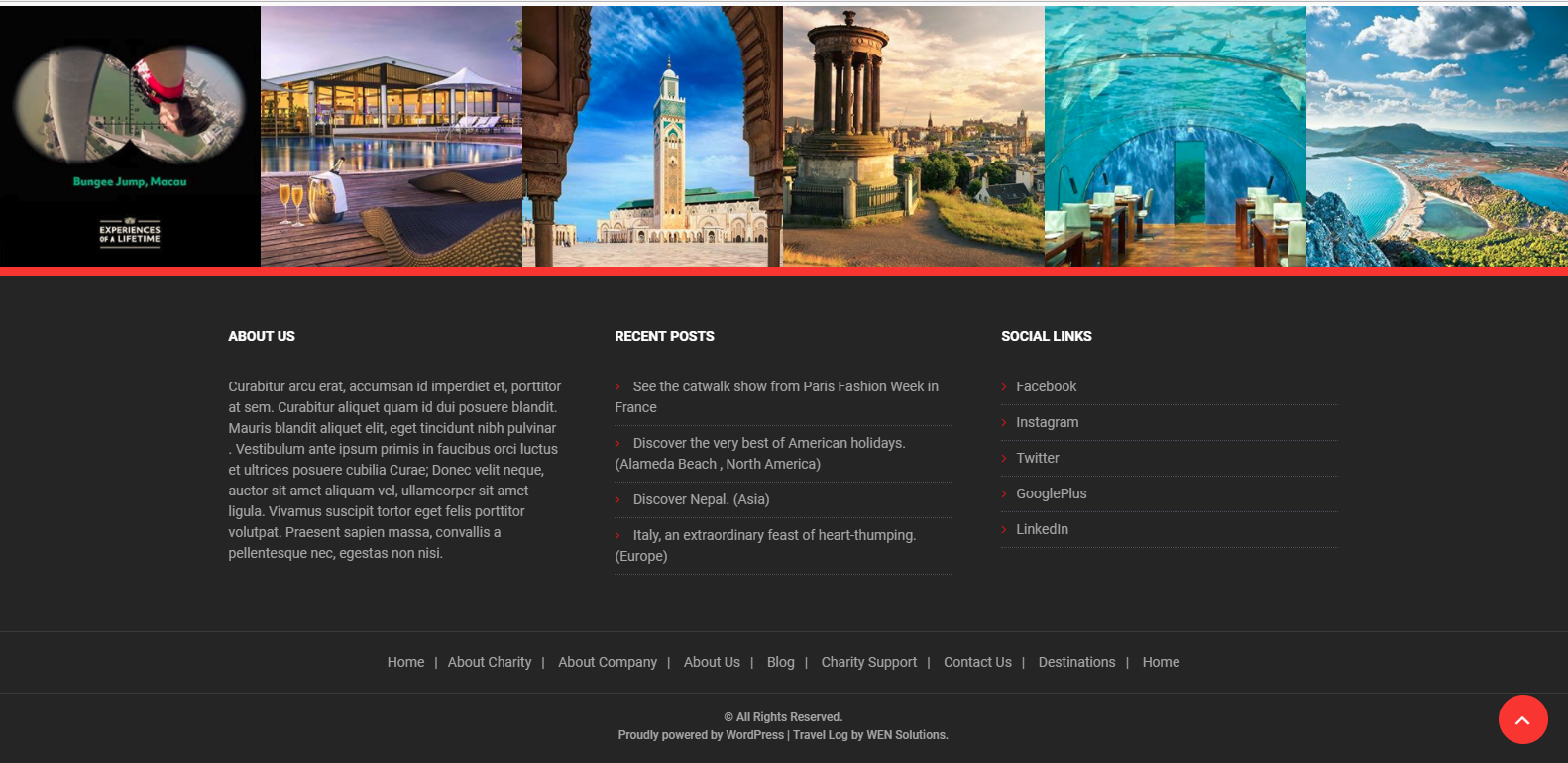Screen dimensions: 1568x763
Task: Open the American holidays recent post
Action: click(x=768, y=443)
